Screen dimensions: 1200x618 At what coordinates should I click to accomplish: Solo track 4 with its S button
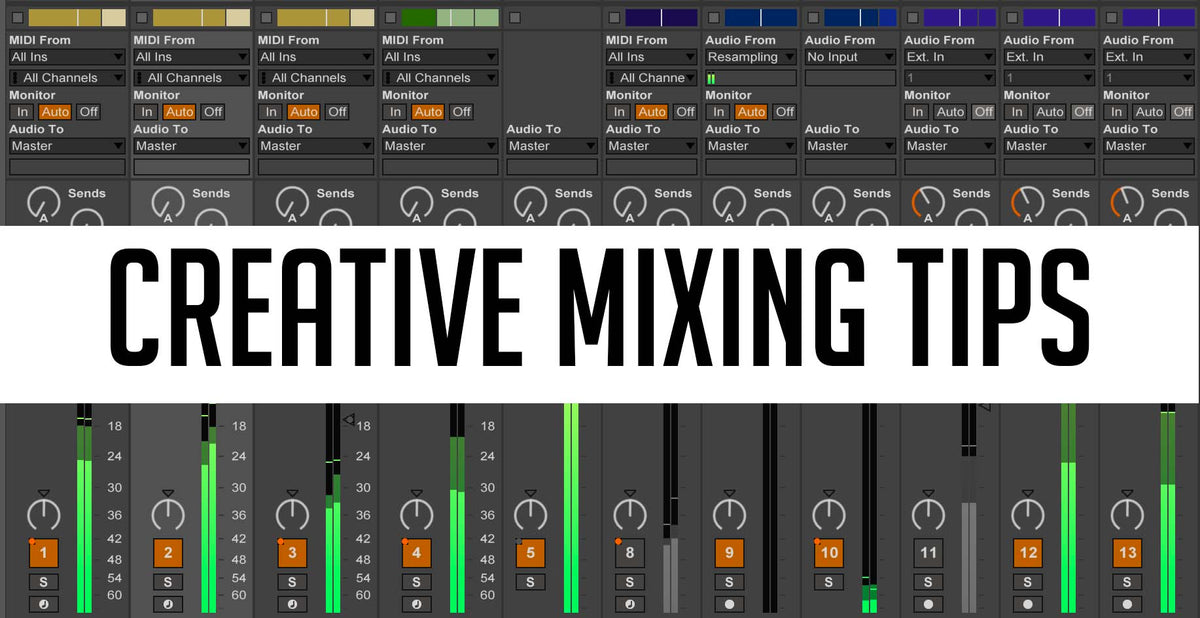(x=417, y=582)
